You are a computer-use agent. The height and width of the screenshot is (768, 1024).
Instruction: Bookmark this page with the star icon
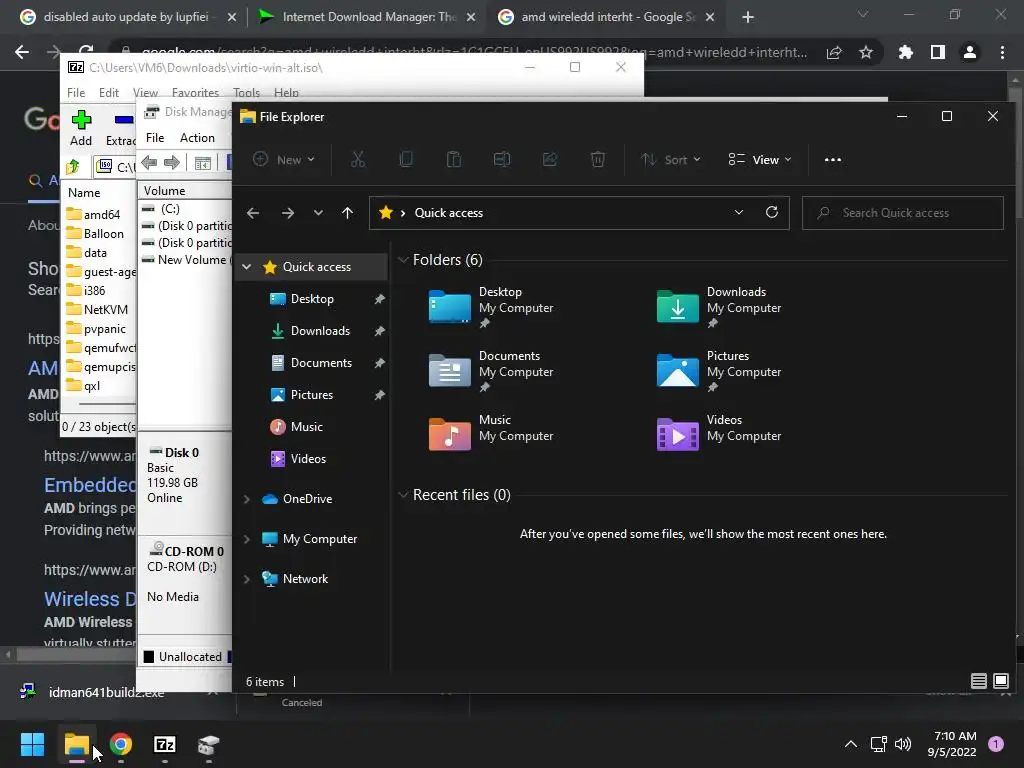[866, 52]
